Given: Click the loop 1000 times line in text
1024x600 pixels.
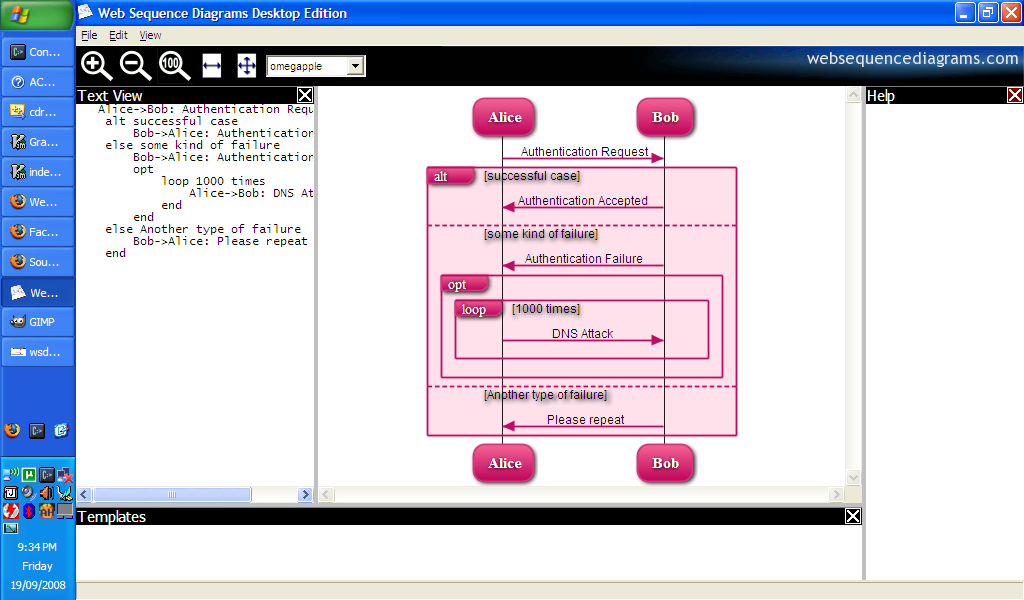Looking at the screenshot, I should pyautogui.click(x=213, y=181).
